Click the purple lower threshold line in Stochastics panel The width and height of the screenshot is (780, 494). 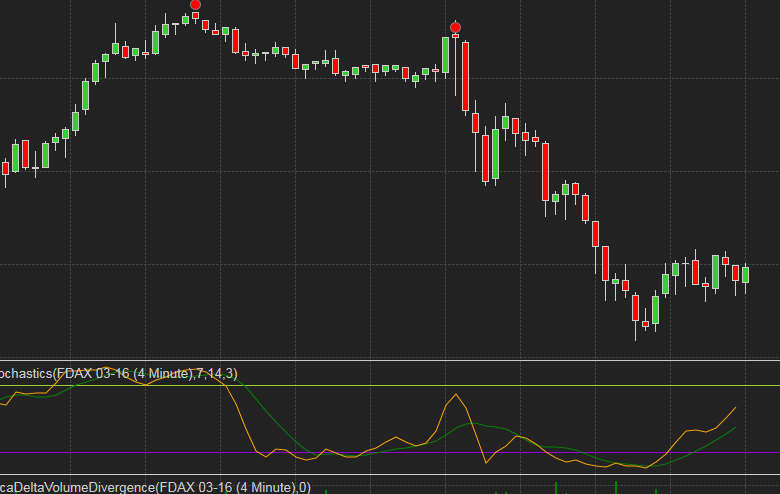tap(390, 453)
